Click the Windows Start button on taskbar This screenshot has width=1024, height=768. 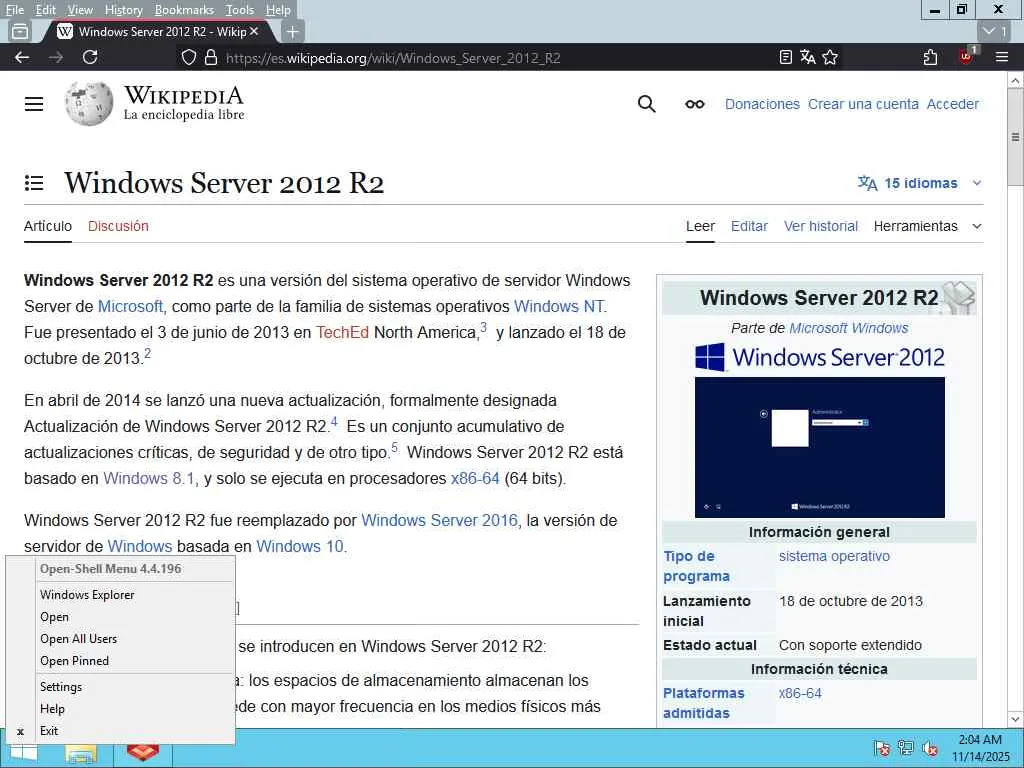coord(22,752)
